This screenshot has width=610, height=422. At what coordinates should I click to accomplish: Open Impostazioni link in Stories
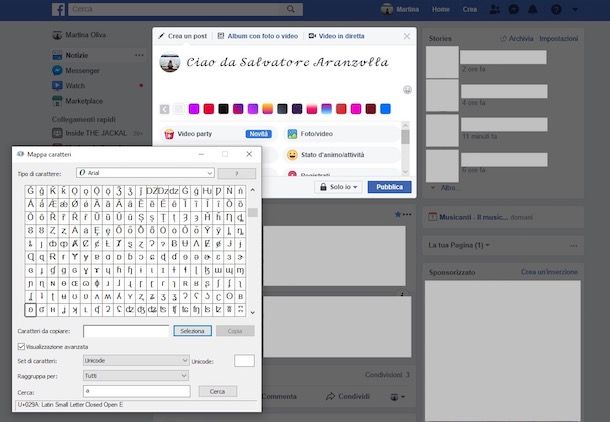(x=559, y=39)
